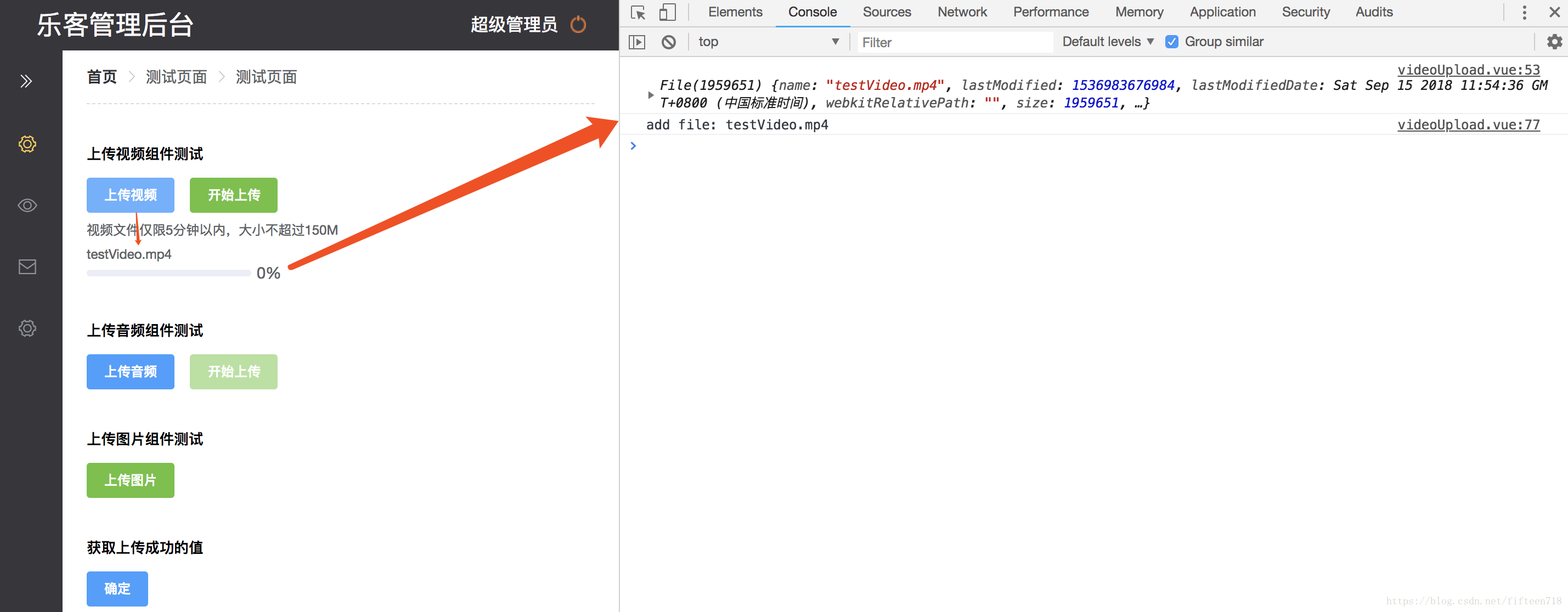Switch to the Elements tab
Viewport: 1568px width, 612px height.
[x=735, y=12]
